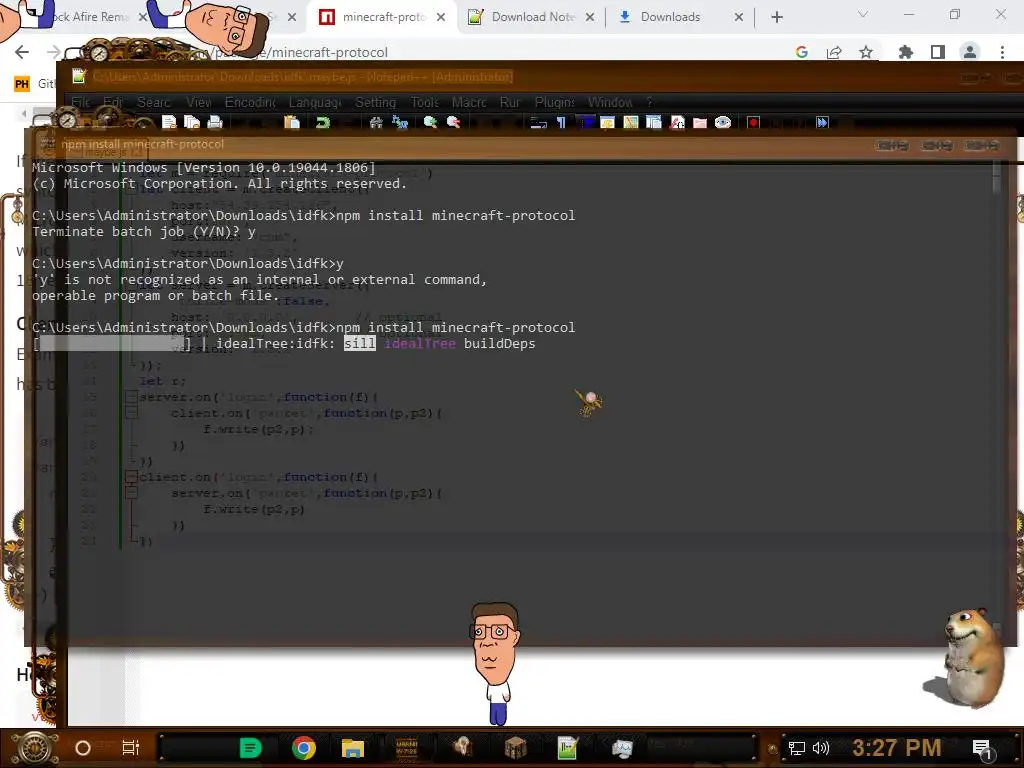Image resolution: width=1024 pixels, height=768 pixels.
Task: Toggle Document List icon in Notepad++ toolbar
Action: (x=654, y=122)
